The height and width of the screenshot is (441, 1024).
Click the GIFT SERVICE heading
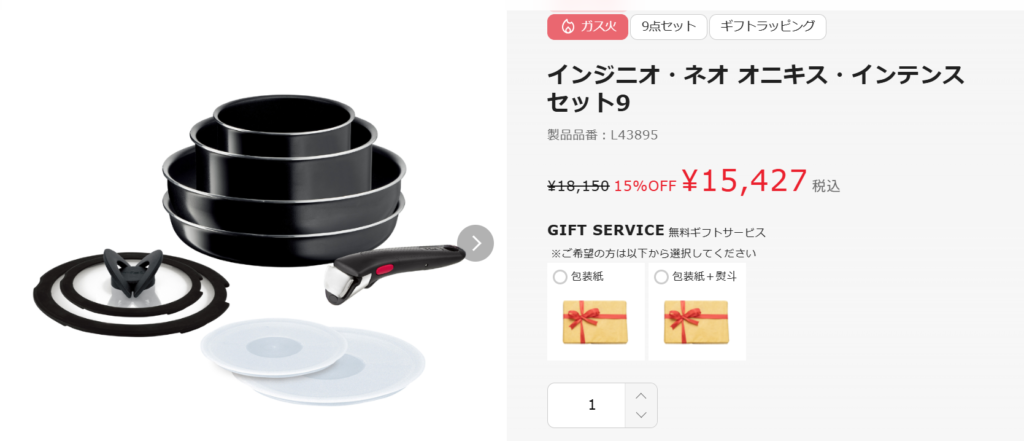pyautogui.click(x=605, y=230)
